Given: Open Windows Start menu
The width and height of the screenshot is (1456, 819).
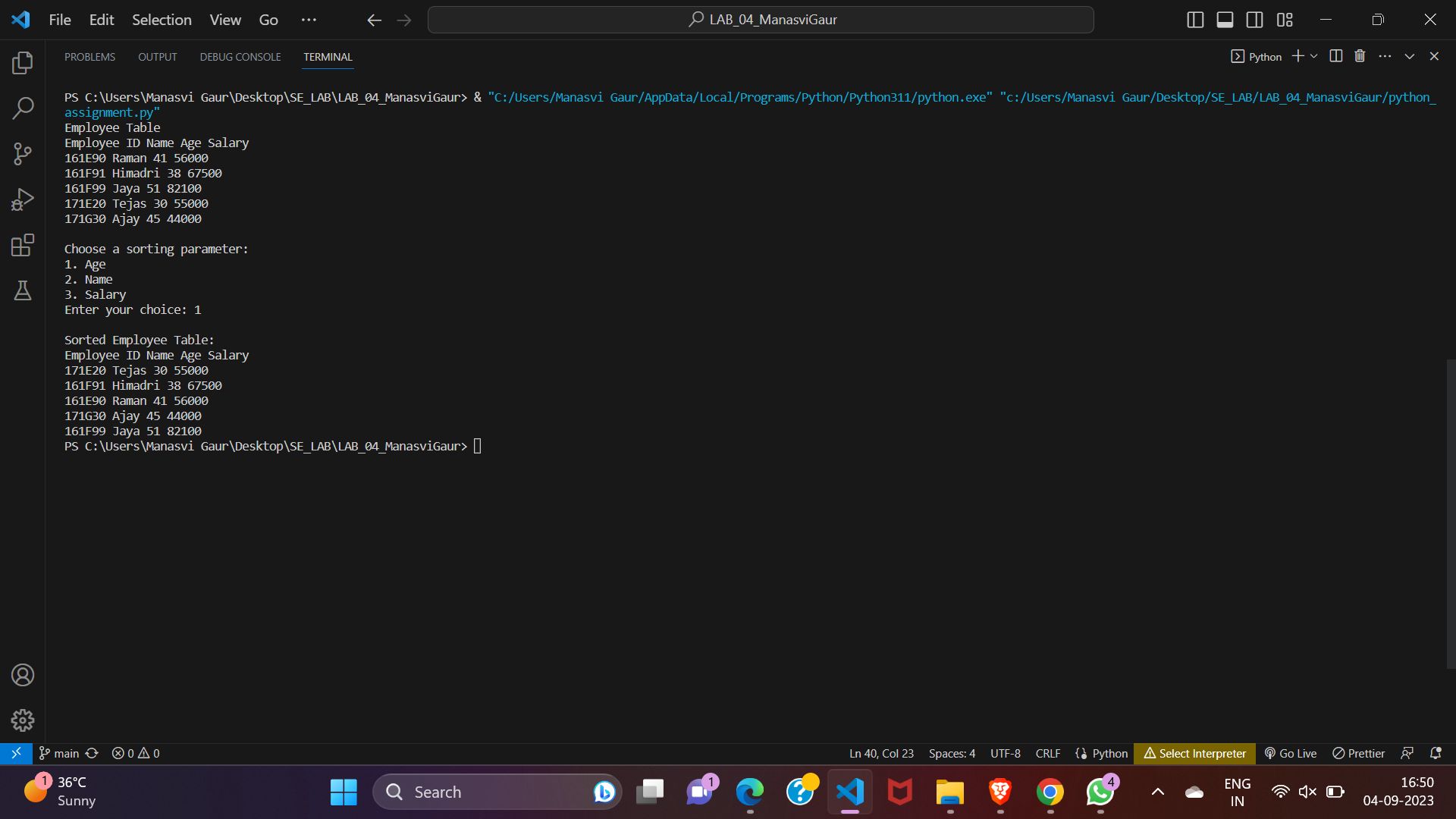Looking at the screenshot, I should [x=344, y=792].
